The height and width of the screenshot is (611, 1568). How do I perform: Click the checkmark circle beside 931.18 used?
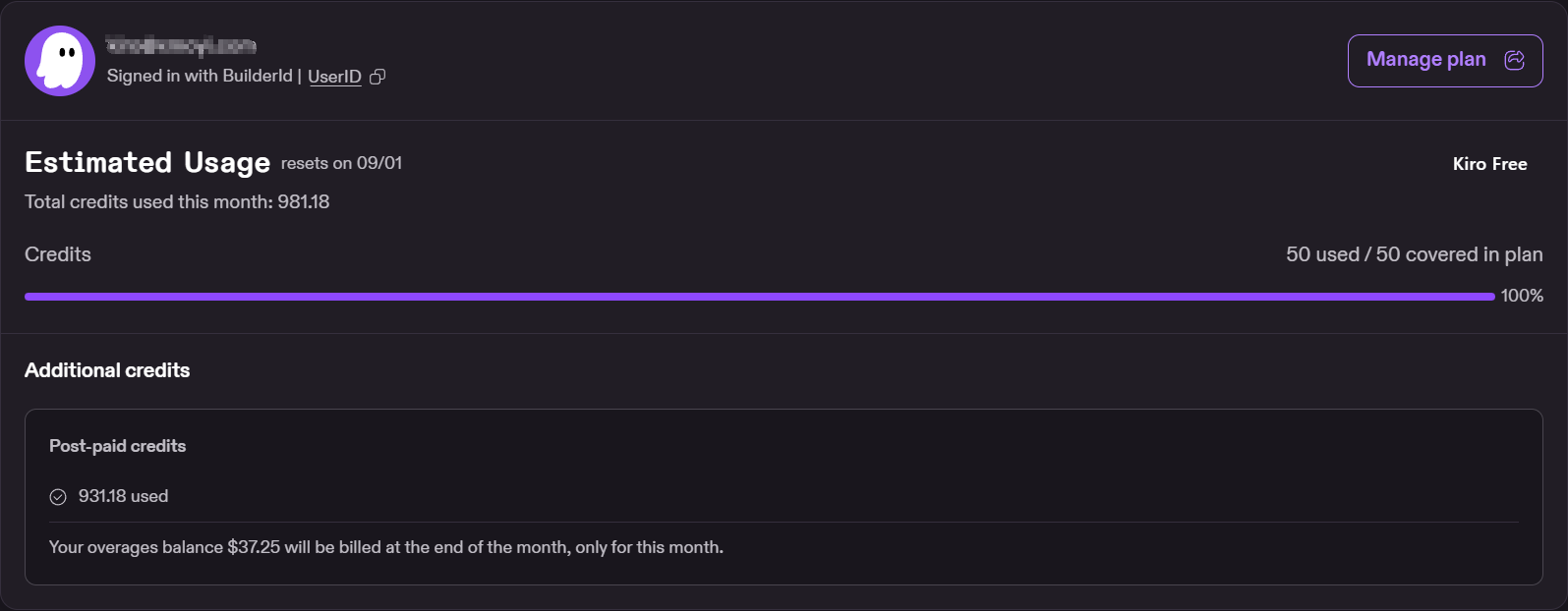point(58,497)
